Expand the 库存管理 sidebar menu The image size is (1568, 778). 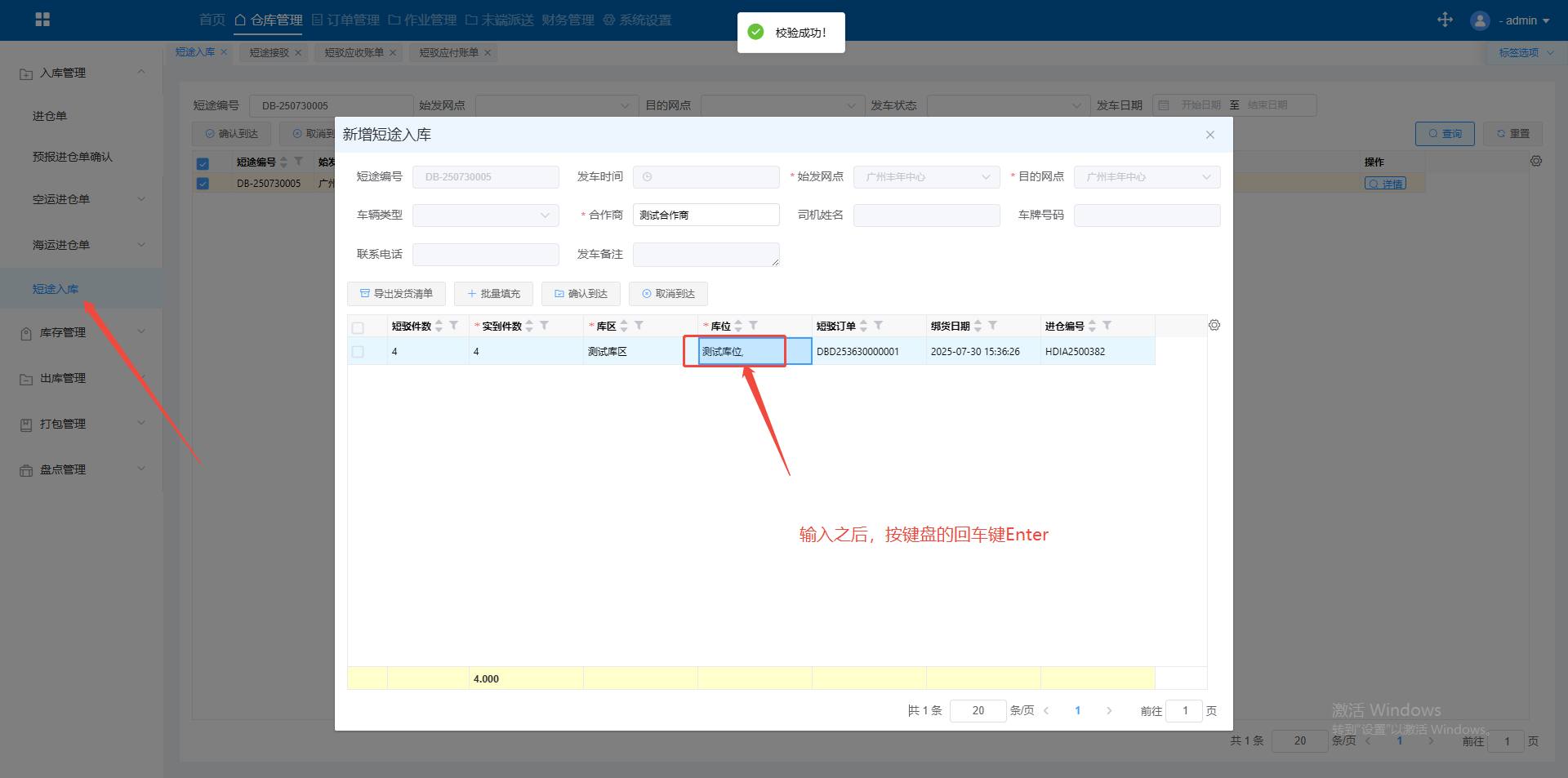tap(82, 332)
